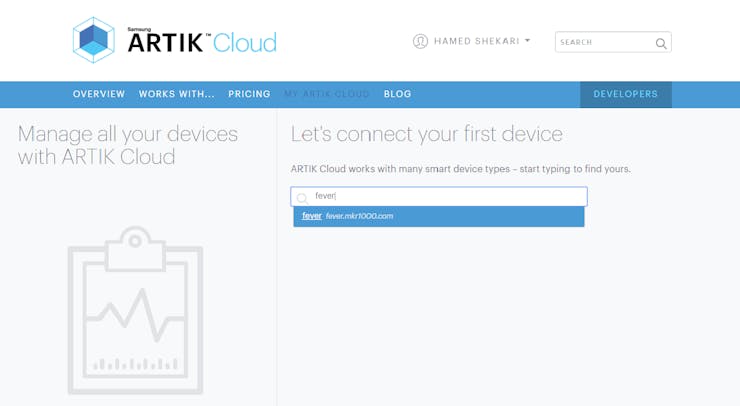The height and width of the screenshot is (406, 740).
Task: Click the user avatar icon
Action: tap(420, 42)
